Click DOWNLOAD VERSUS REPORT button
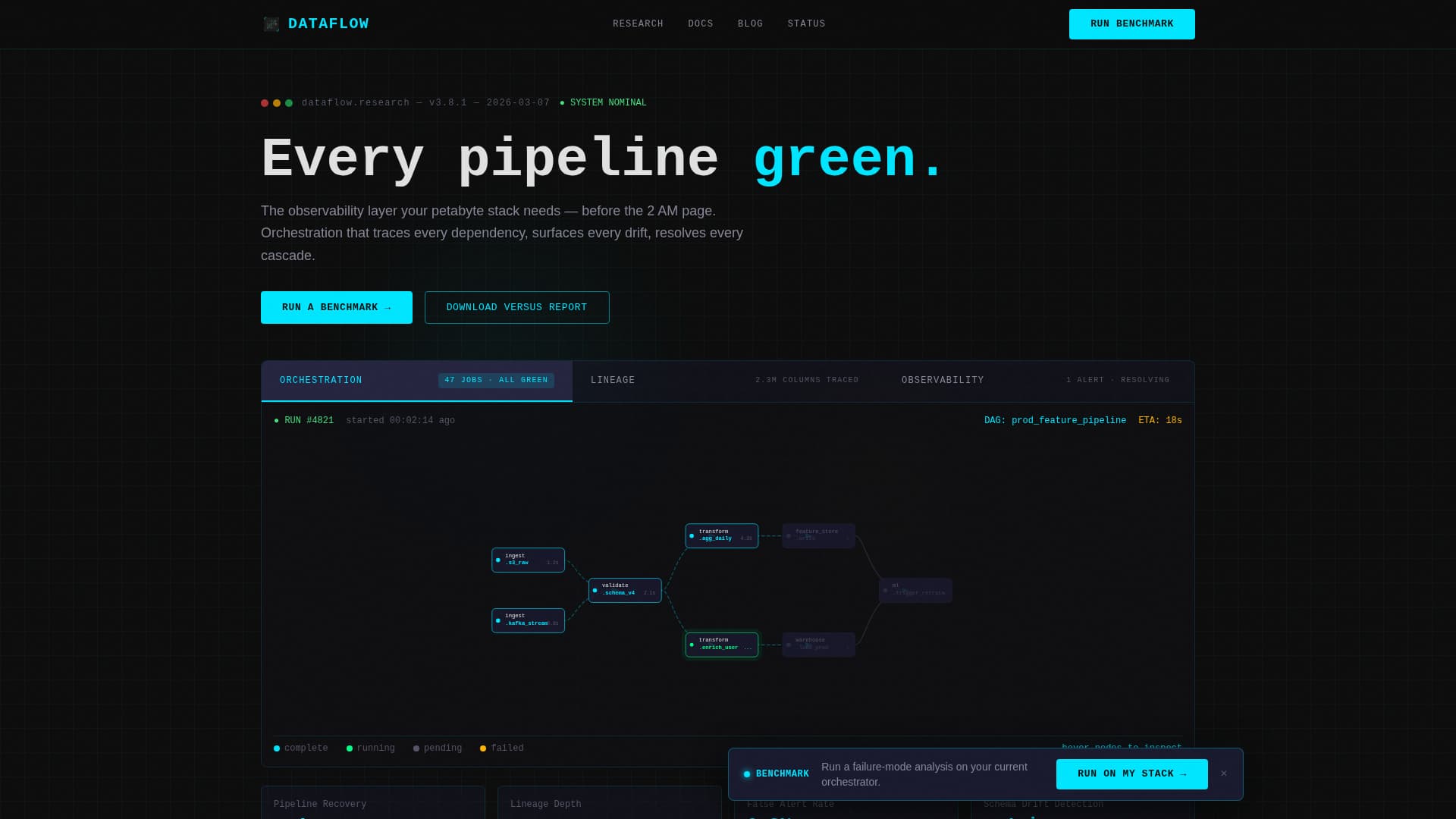 (x=516, y=307)
